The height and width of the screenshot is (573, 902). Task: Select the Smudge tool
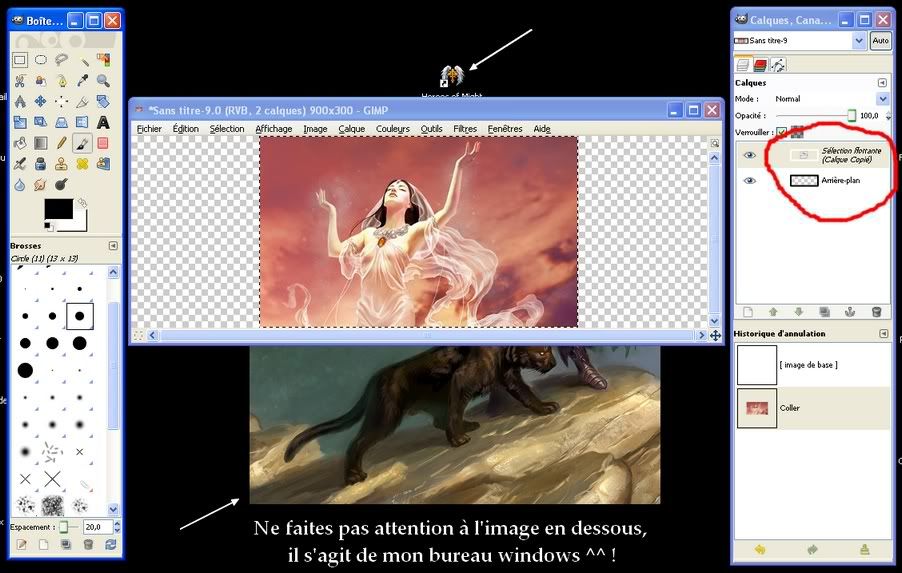click(x=41, y=185)
